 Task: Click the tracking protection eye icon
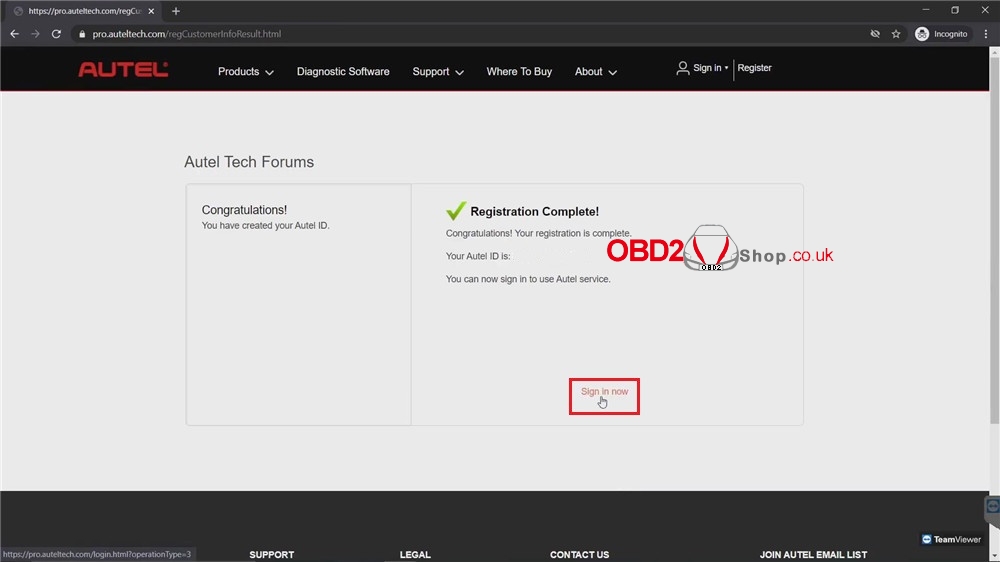tap(875, 34)
